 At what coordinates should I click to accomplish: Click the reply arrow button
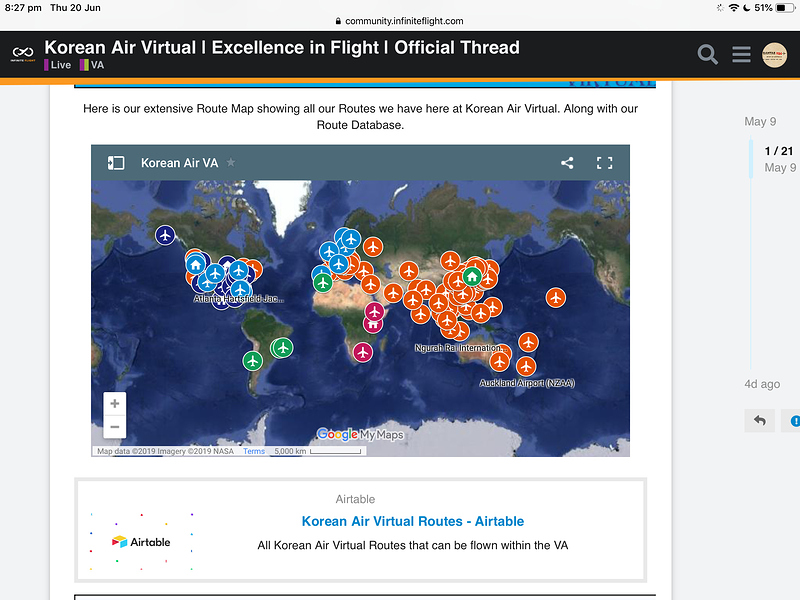[x=759, y=420]
